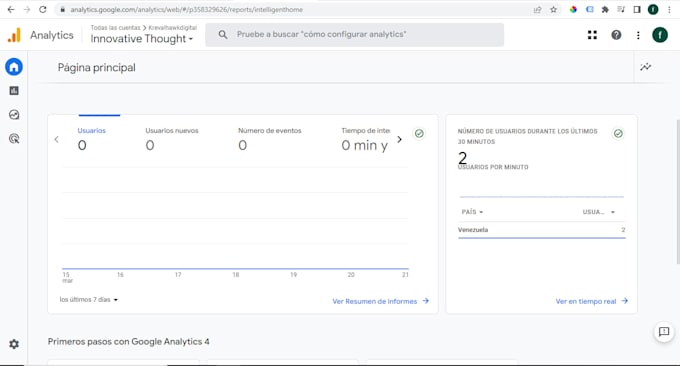This screenshot has width=680, height=366.
Task: Open the Google apps grid icon
Action: [592, 35]
